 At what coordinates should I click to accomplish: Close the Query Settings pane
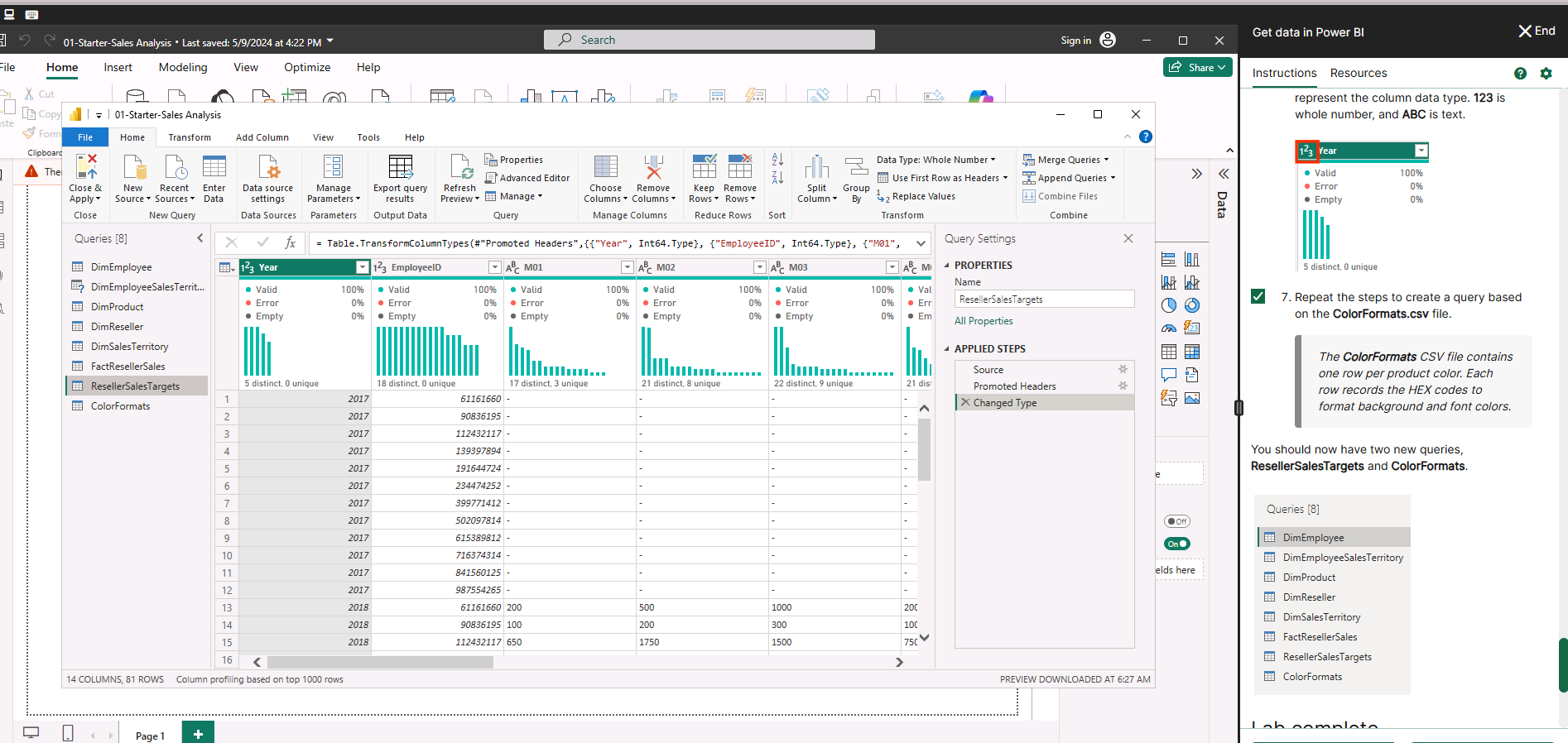(1128, 238)
